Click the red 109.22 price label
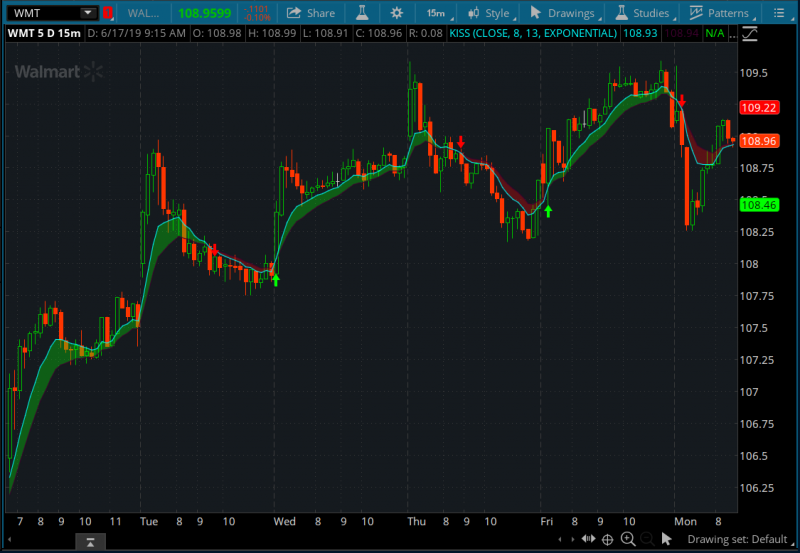Image resolution: width=800 pixels, height=553 pixels. coord(756,108)
